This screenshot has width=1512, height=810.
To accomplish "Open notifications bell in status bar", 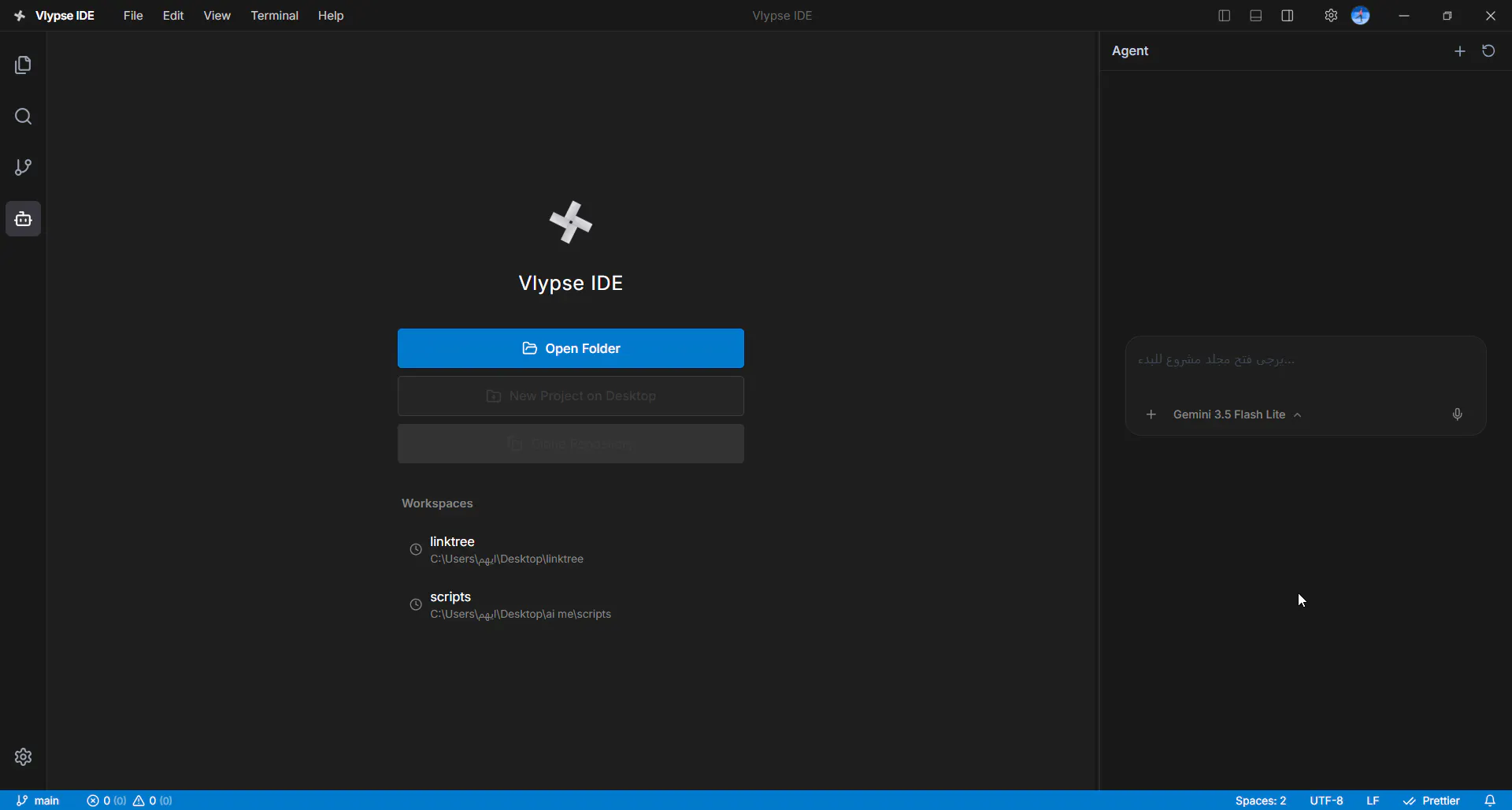I will (1490, 801).
